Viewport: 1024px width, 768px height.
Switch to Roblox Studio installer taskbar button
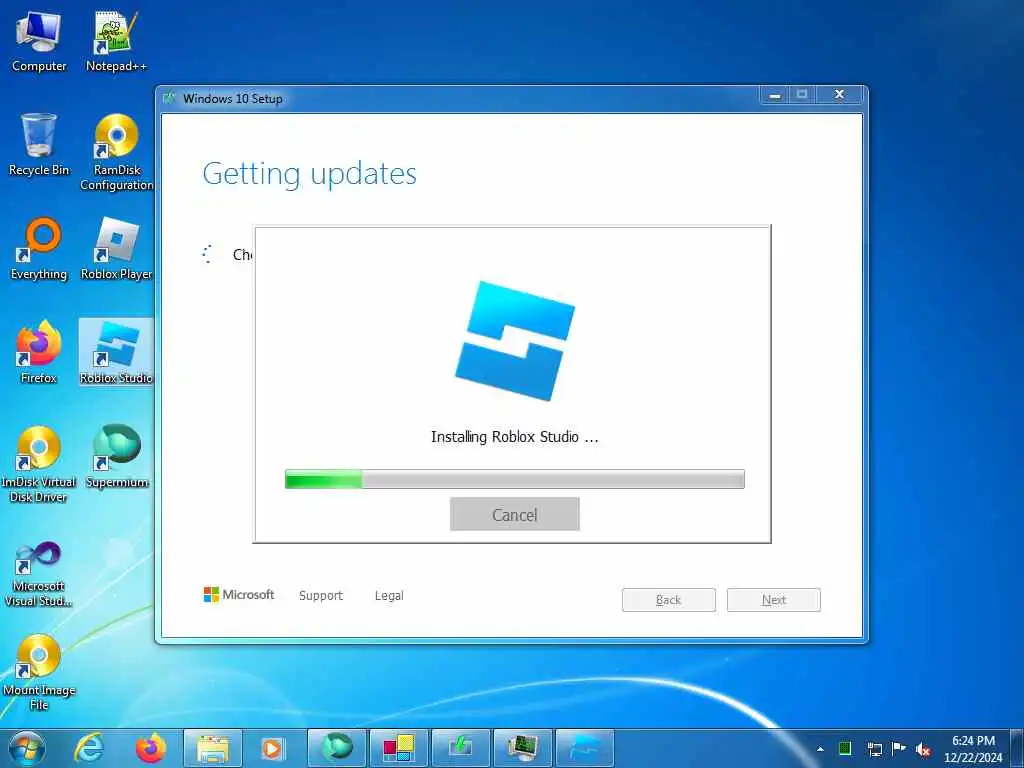pos(584,748)
